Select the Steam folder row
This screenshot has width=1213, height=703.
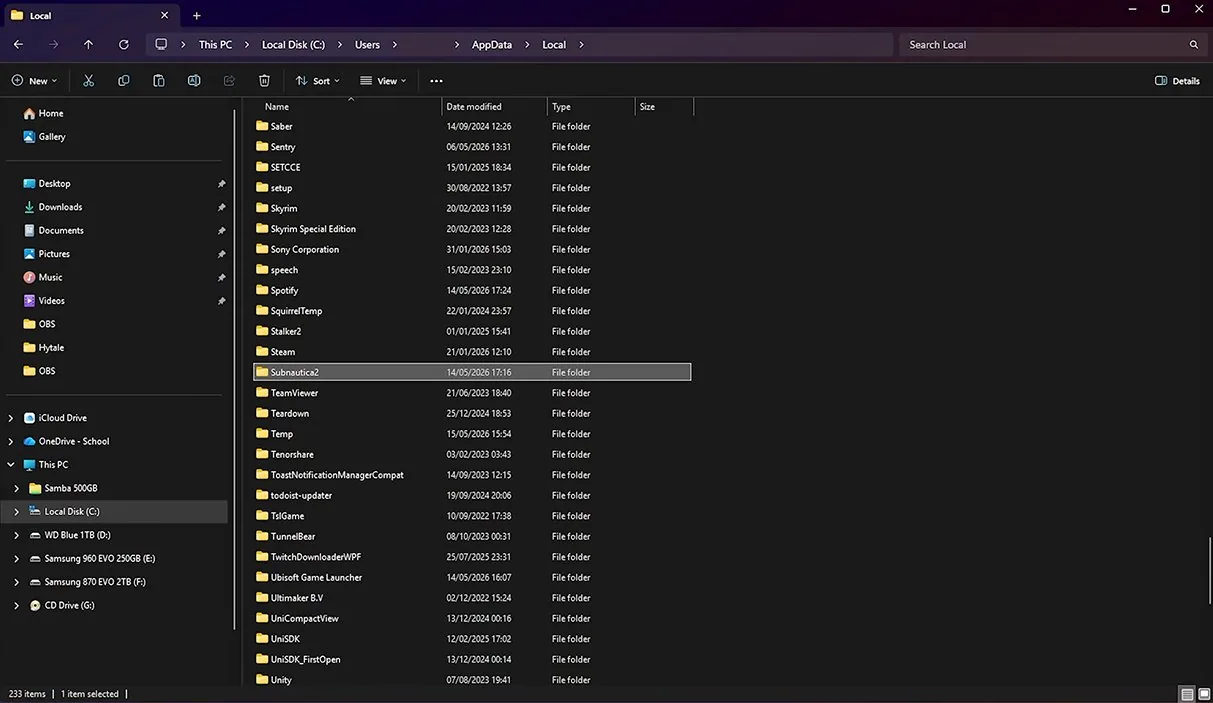pyautogui.click(x=472, y=352)
